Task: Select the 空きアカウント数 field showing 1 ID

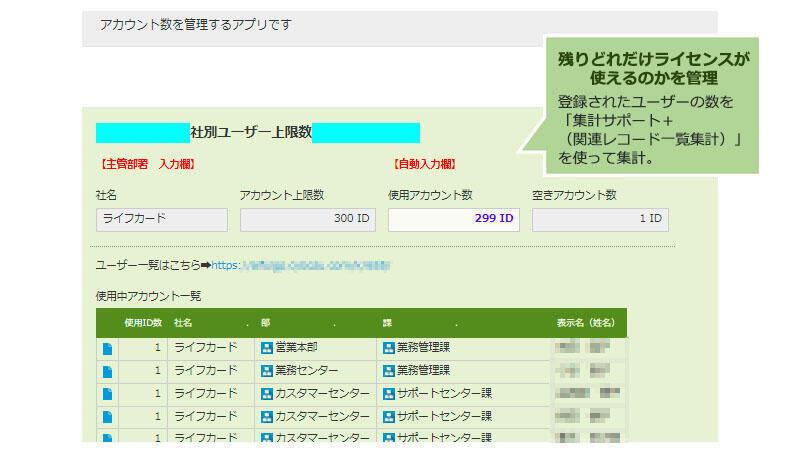Action: [600, 220]
